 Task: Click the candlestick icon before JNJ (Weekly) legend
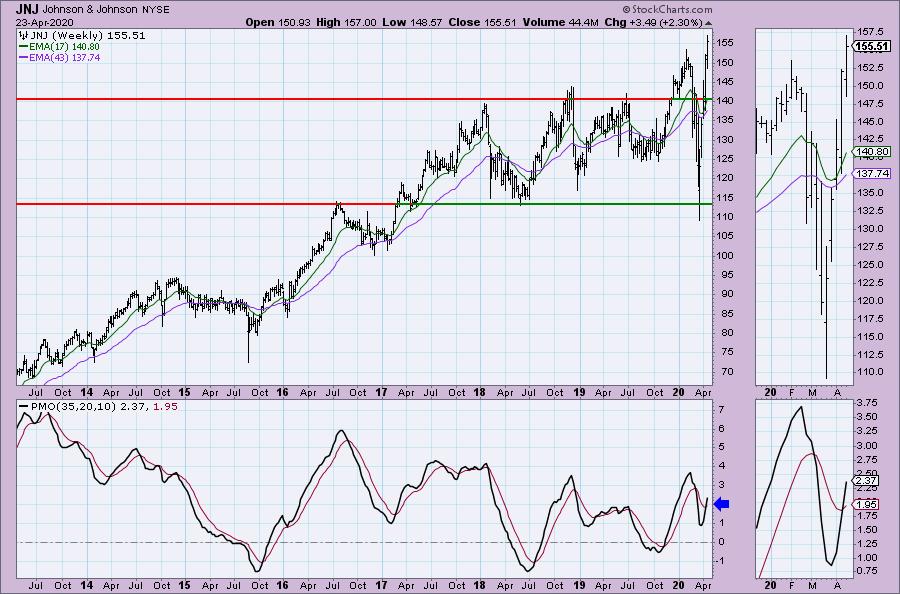[x=23, y=36]
